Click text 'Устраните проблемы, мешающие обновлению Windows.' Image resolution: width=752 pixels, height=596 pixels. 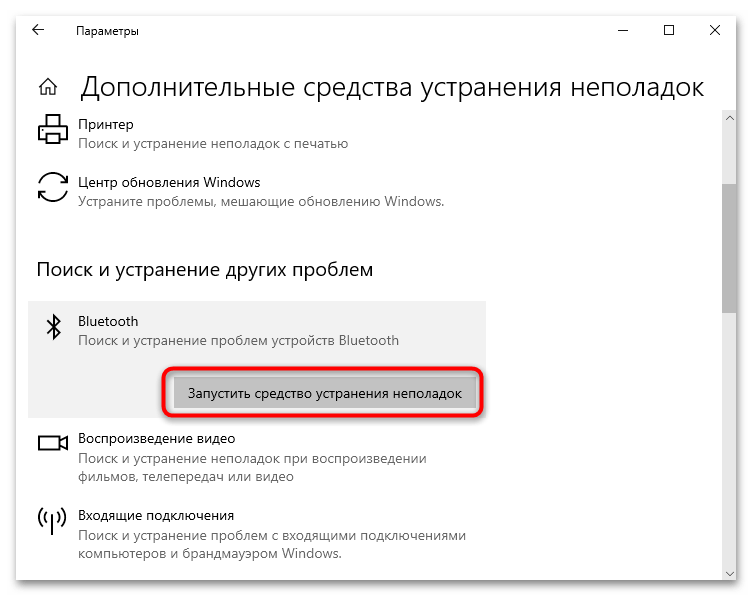(261, 201)
